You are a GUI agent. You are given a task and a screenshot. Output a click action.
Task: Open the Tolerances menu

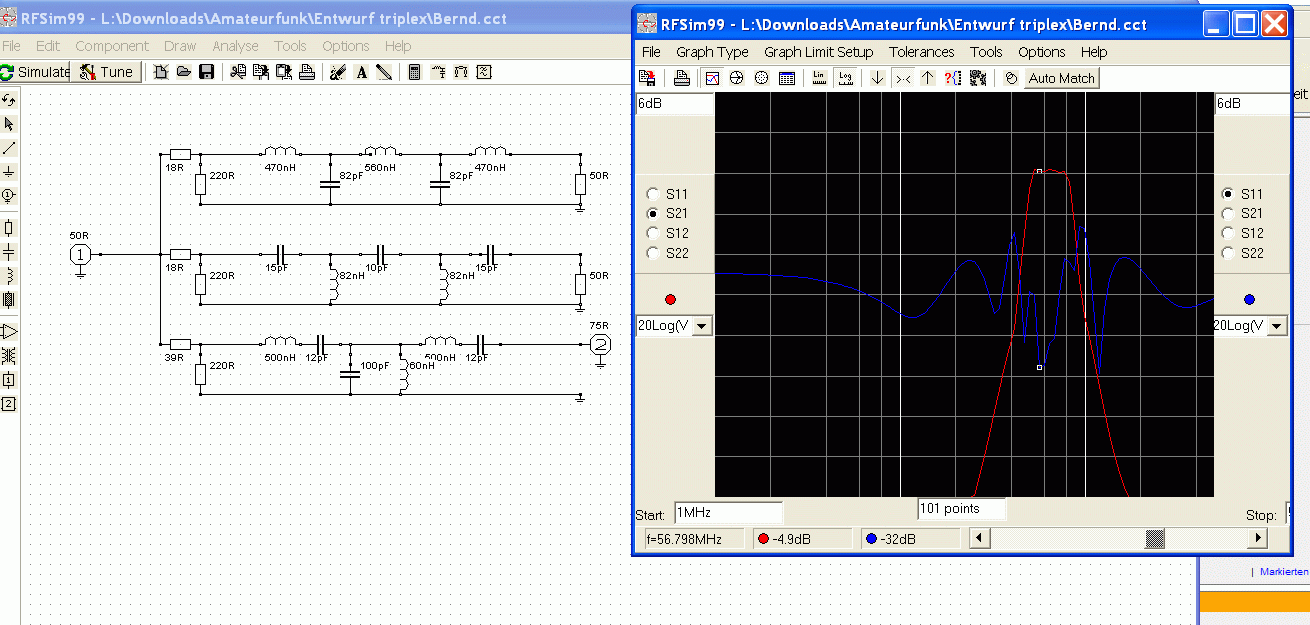921,52
